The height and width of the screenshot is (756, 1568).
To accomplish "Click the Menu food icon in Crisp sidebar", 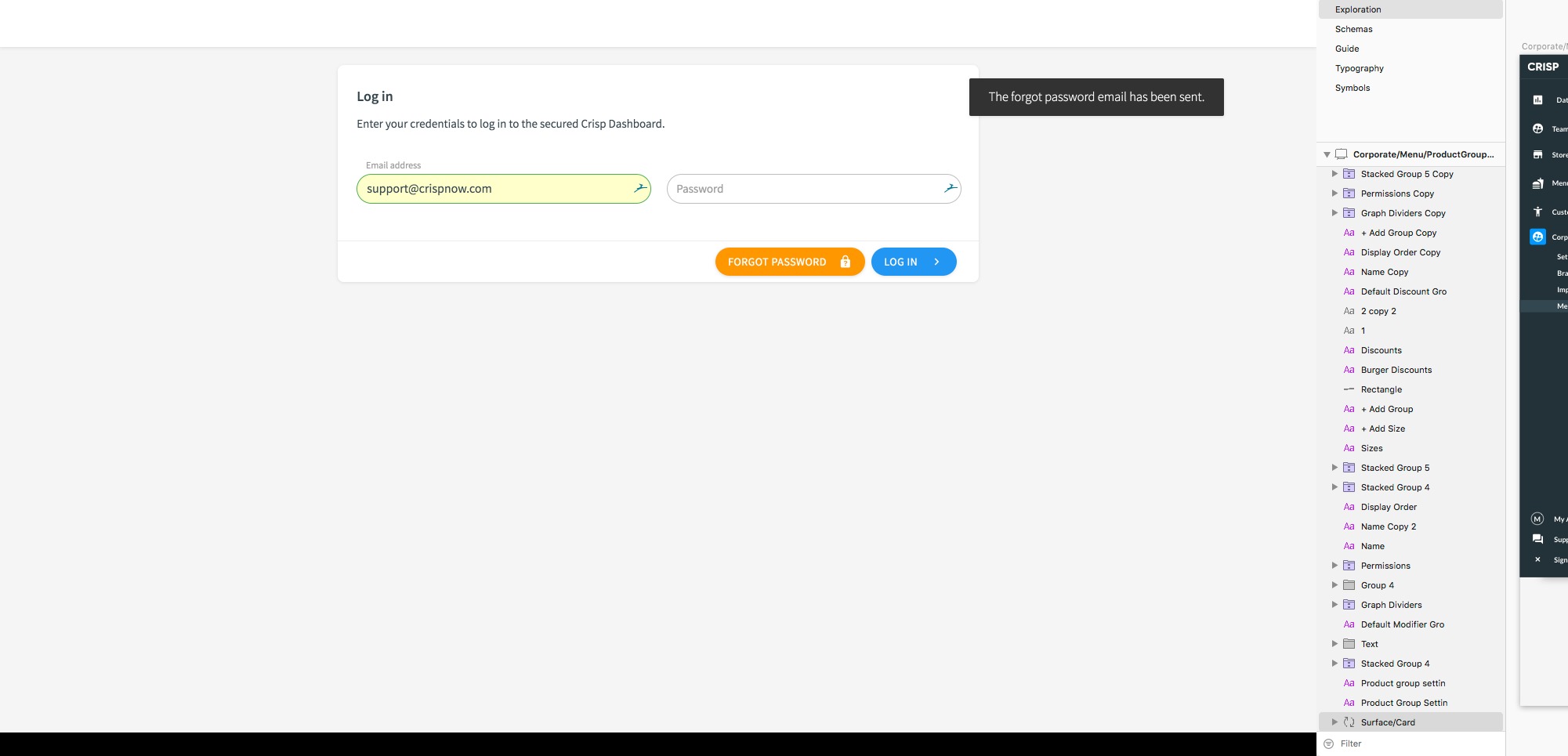I will click(1537, 183).
